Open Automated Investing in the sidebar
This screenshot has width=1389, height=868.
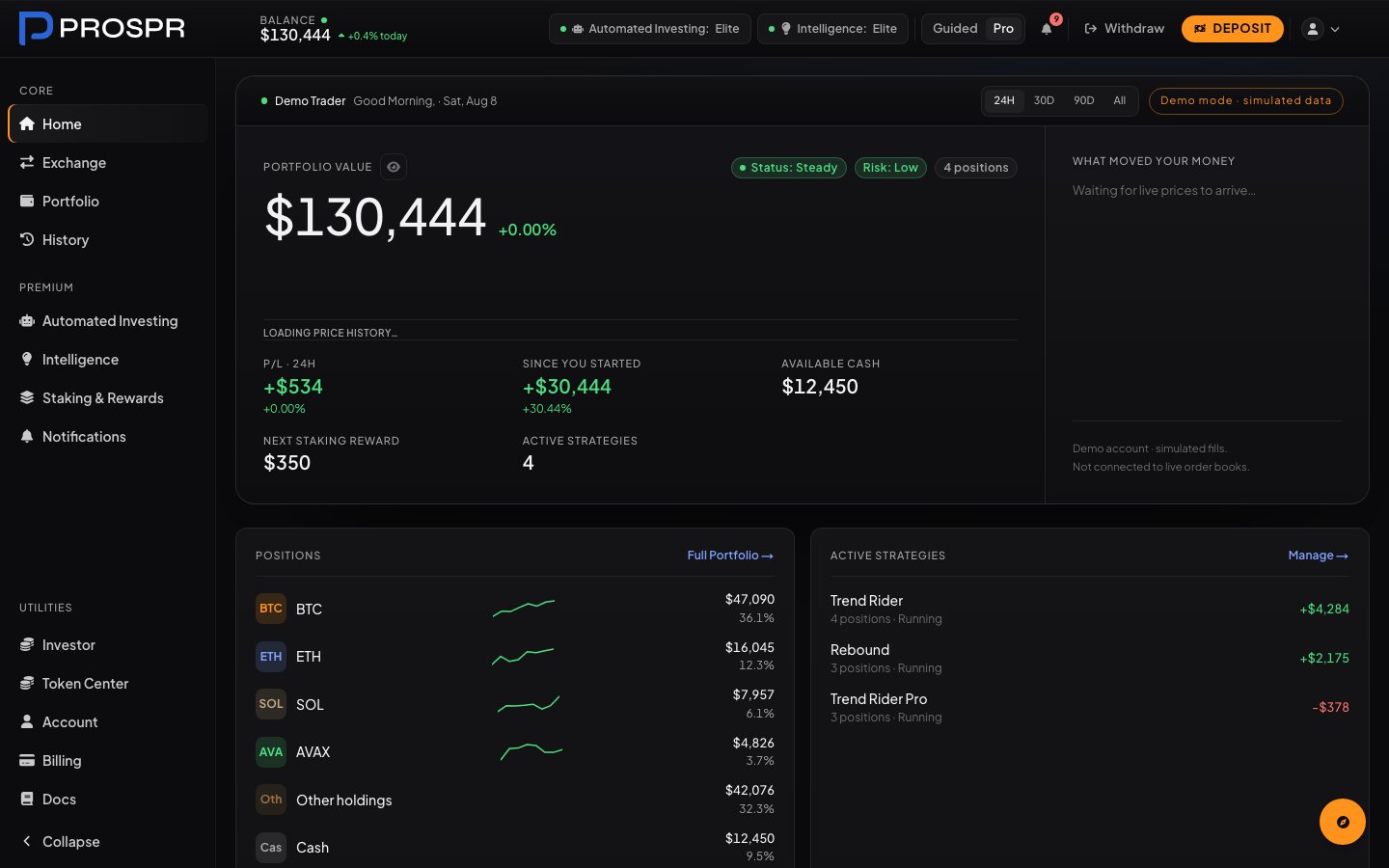(108, 320)
